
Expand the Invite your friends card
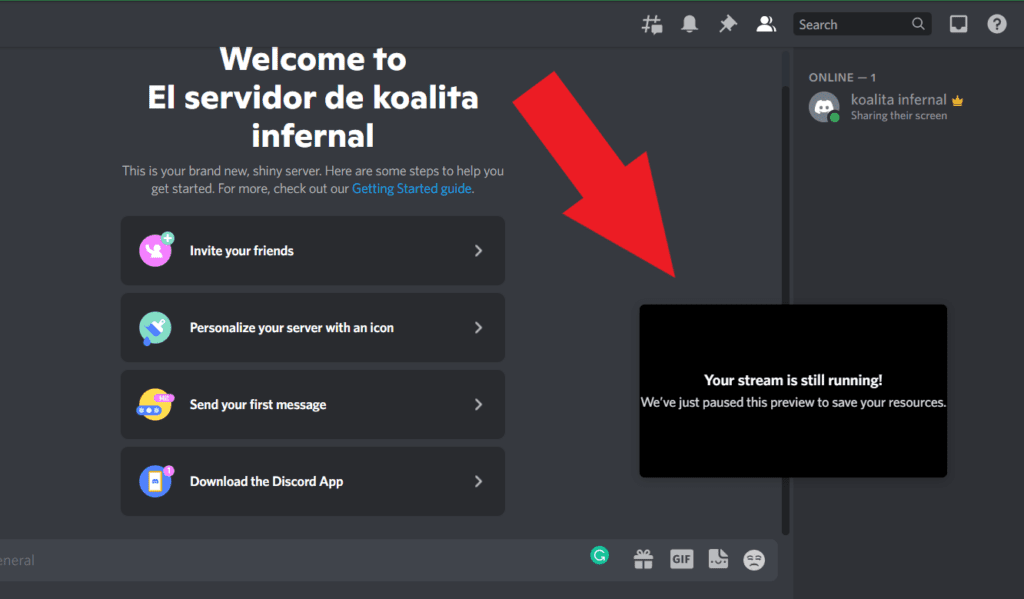pyautogui.click(x=312, y=250)
